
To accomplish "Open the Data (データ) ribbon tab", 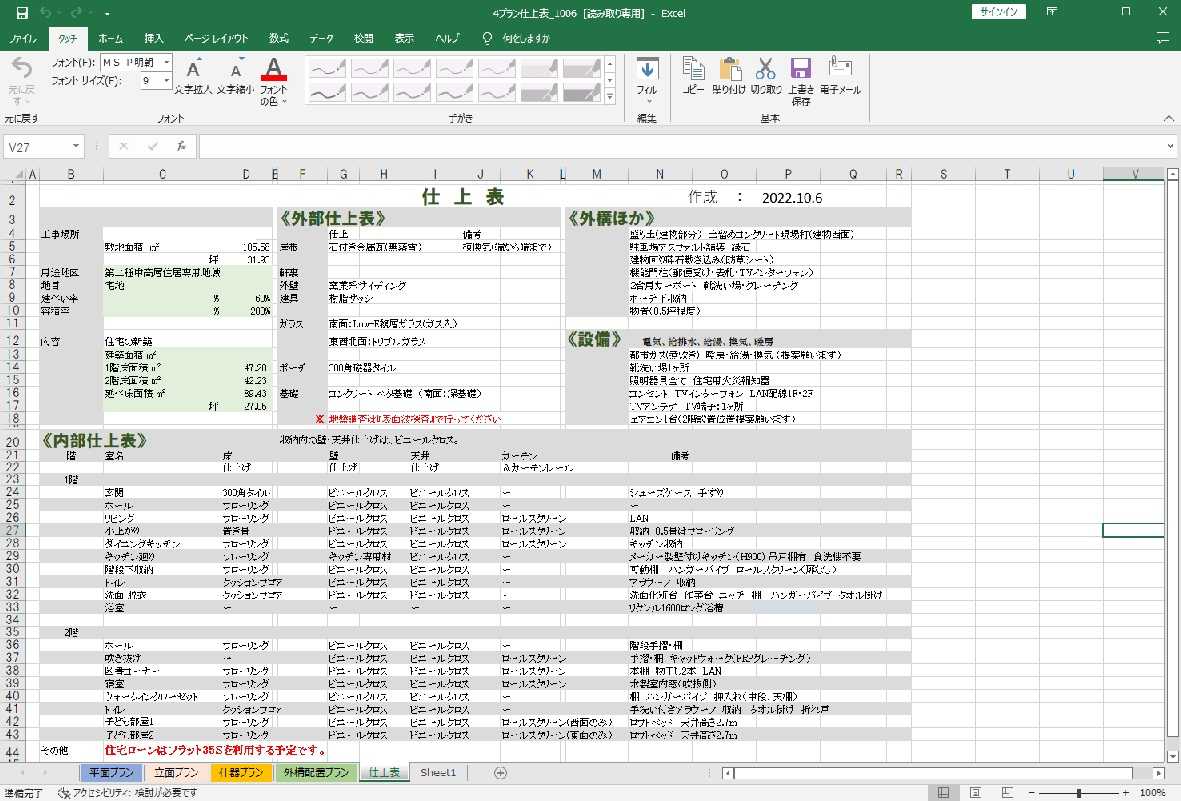I will pyautogui.click(x=321, y=38).
